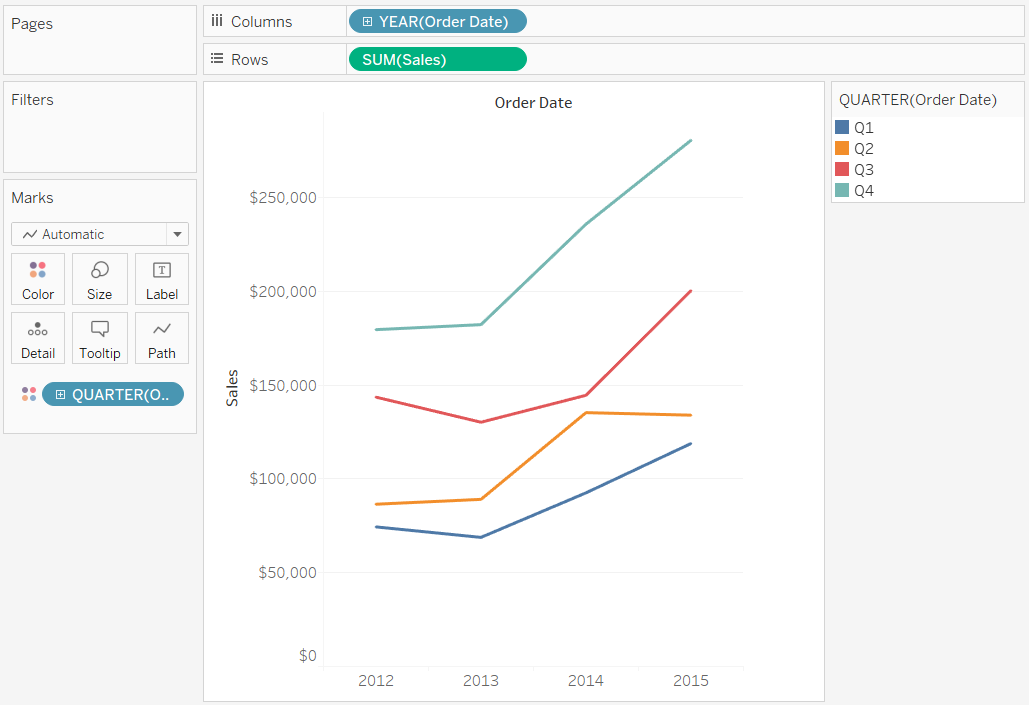Click the $0 axis tick label
The width and height of the screenshot is (1029, 705).
(308, 655)
